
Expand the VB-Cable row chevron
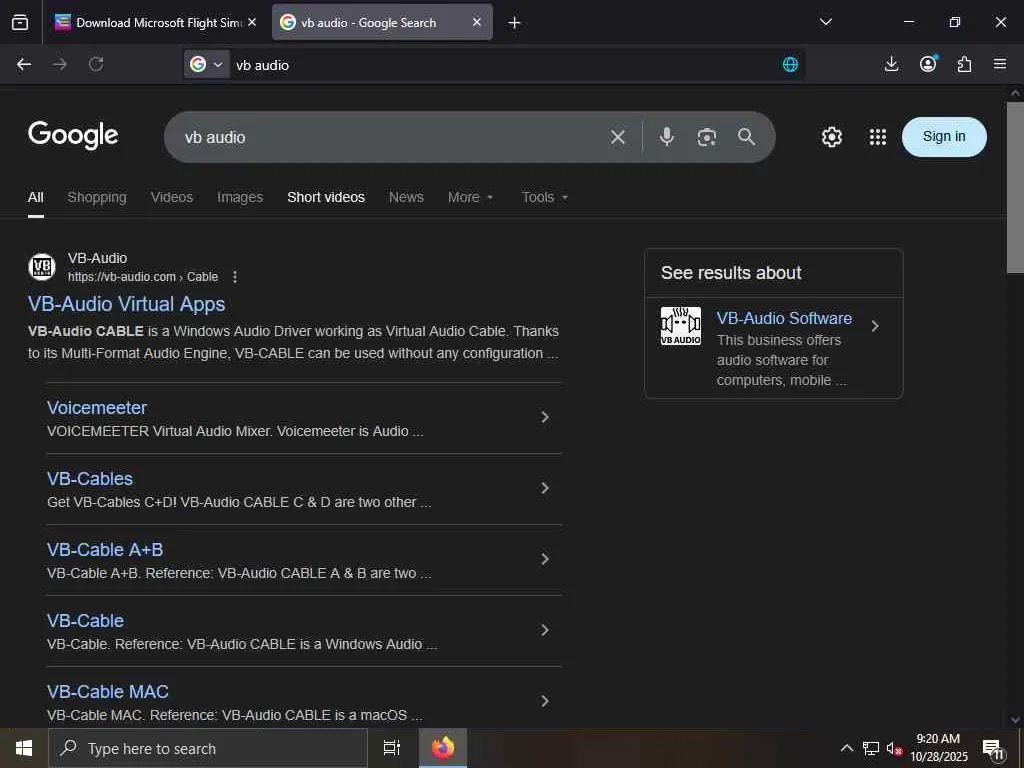click(x=545, y=630)
